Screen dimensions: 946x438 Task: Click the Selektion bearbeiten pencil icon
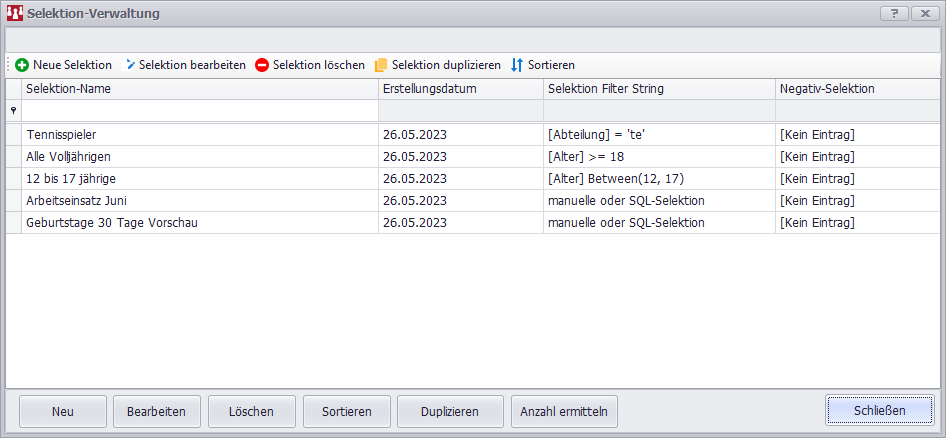[130, 65]
